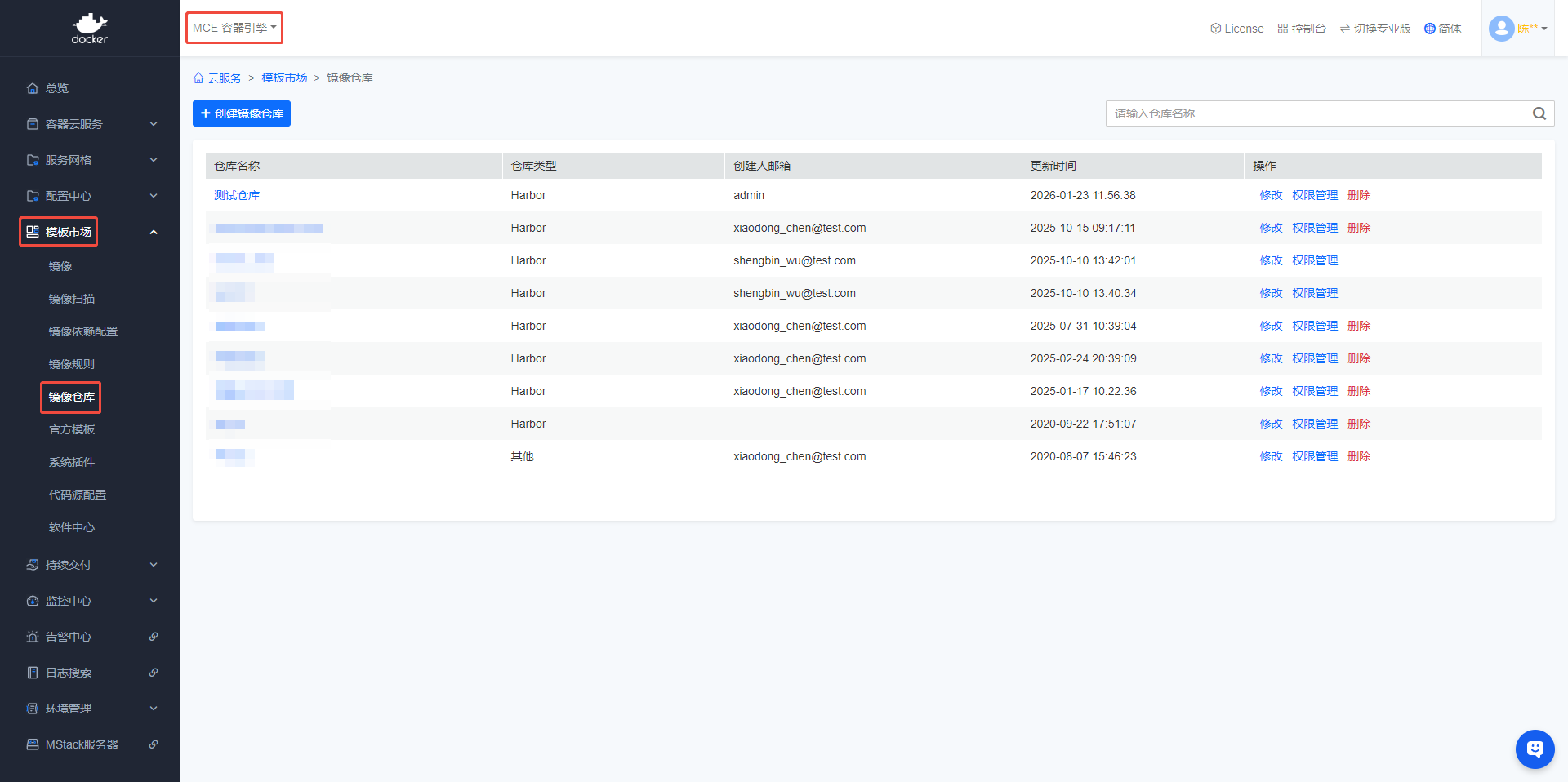Open 官方模板 sidebar item
The width and height of the screenshot is (1568, 782).
pyautogui.click(x=72, y=429)
